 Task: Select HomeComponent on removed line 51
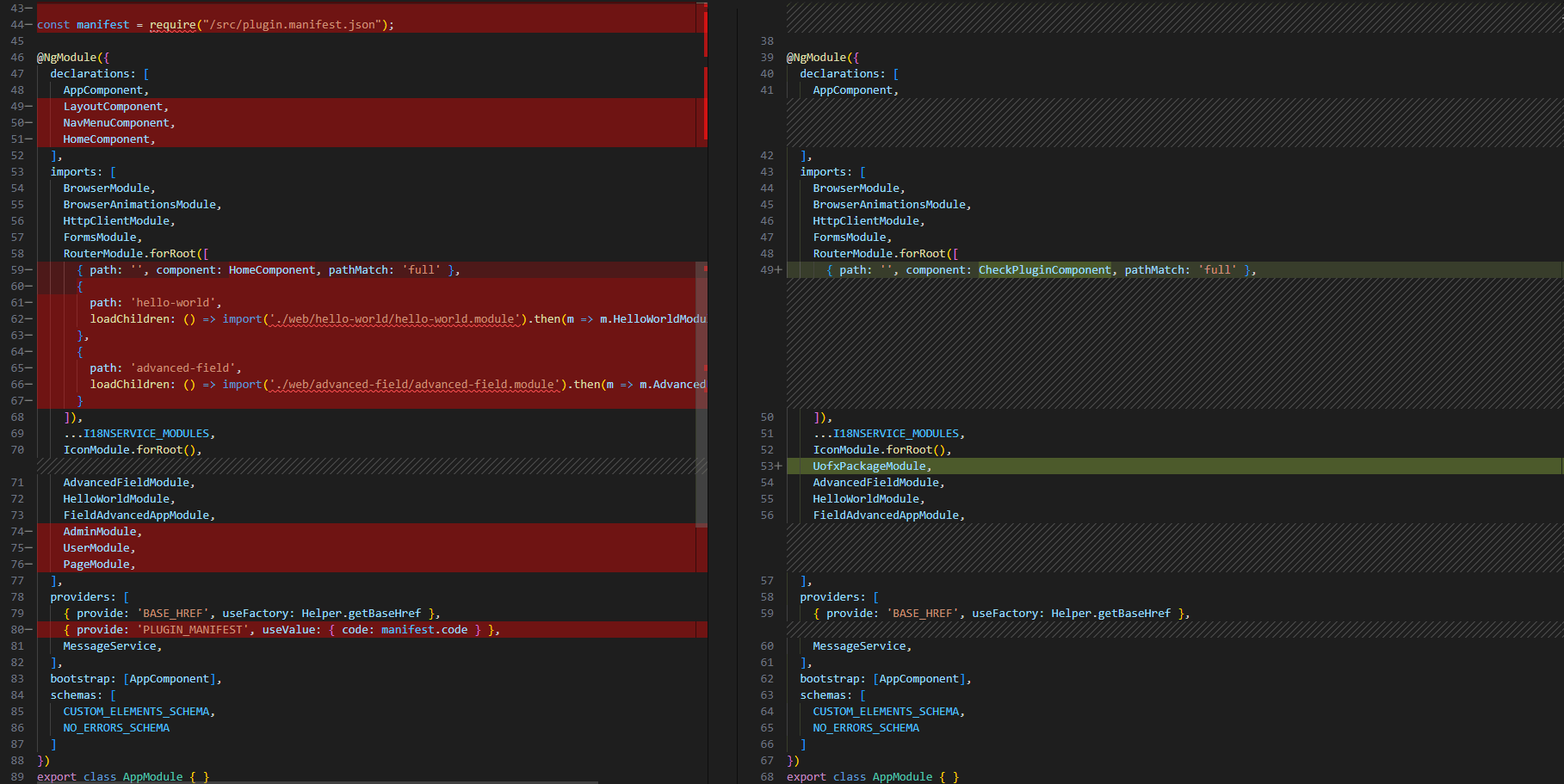[106, 139]
